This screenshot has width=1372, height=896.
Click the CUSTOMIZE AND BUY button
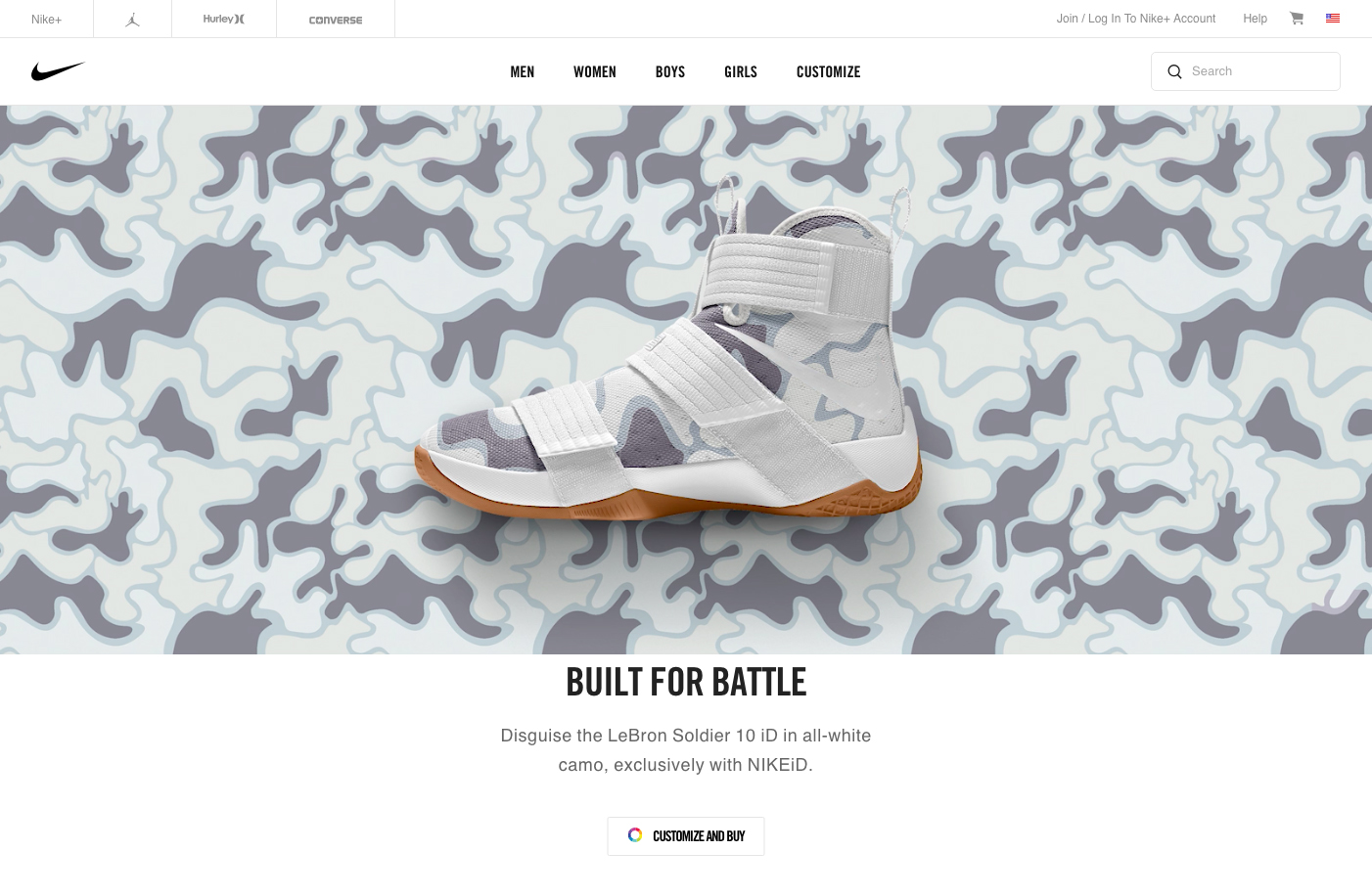686,836
